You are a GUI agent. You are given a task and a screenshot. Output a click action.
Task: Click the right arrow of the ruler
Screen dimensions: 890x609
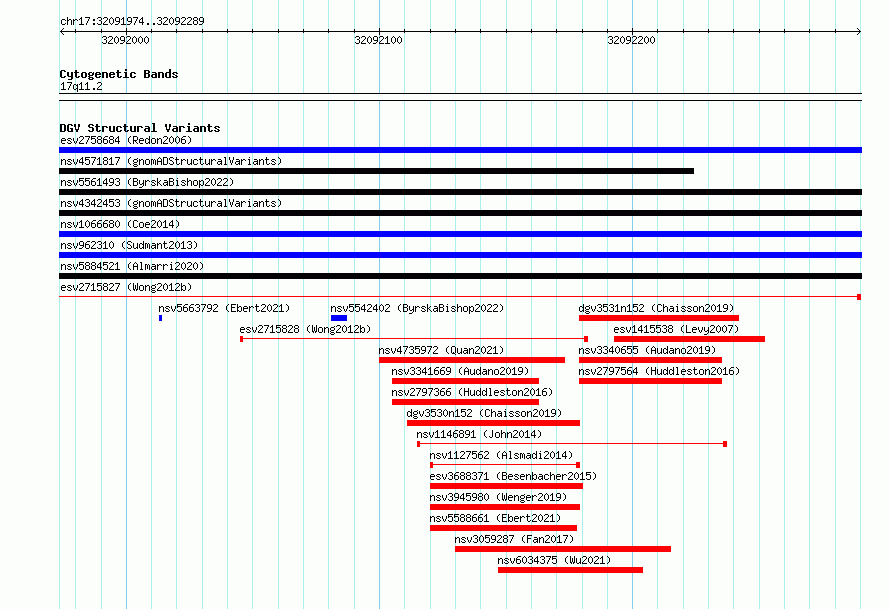859,32
